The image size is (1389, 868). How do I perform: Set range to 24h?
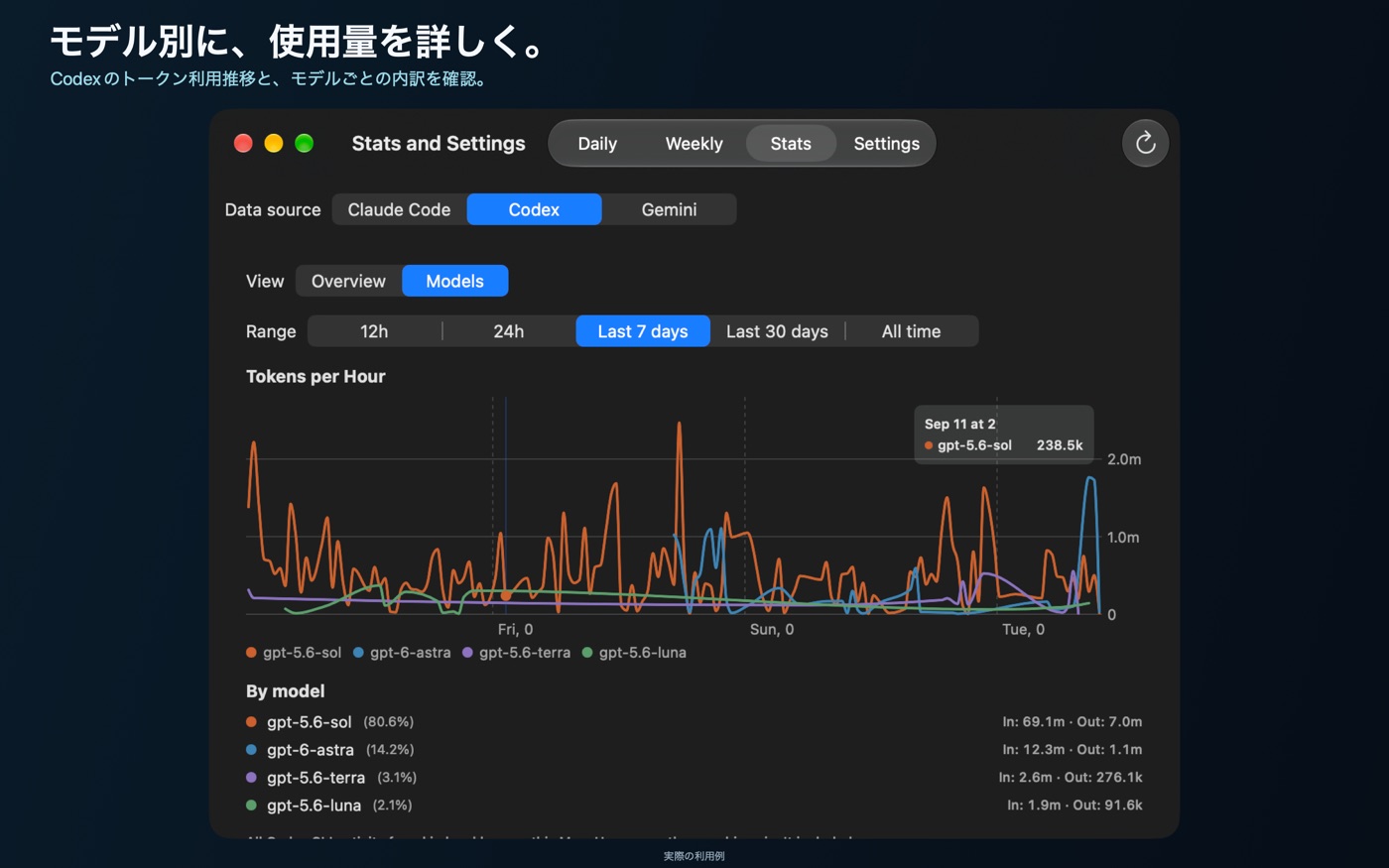(509, 331)
